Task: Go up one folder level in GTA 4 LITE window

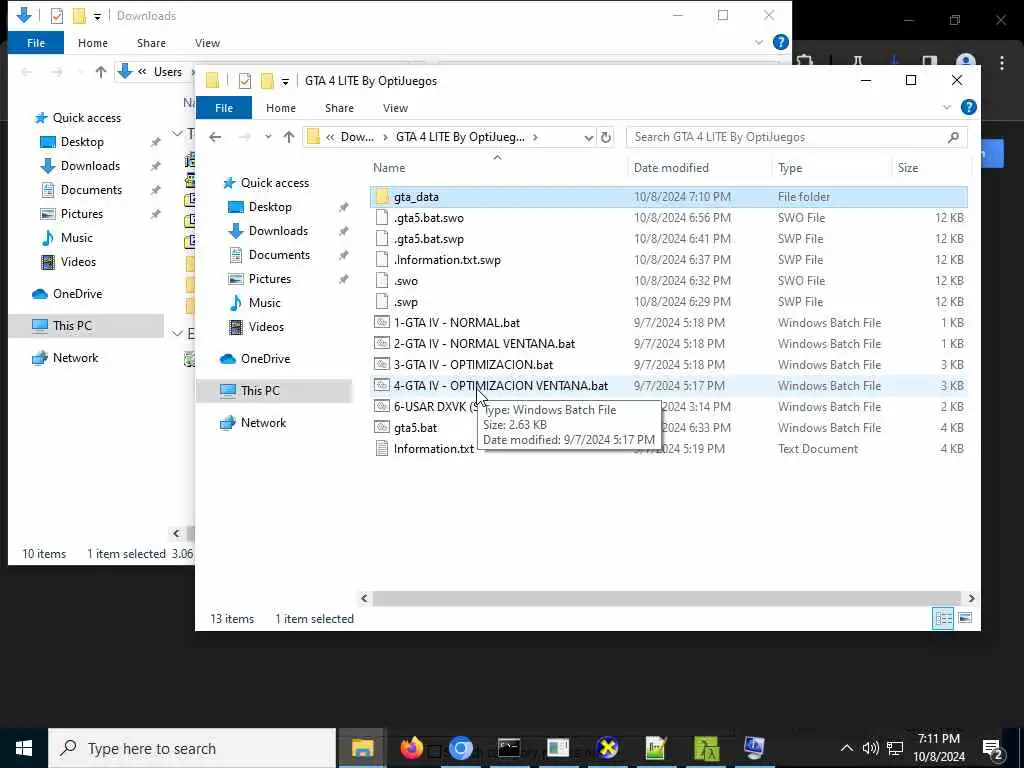Action: tap(289, 136)
